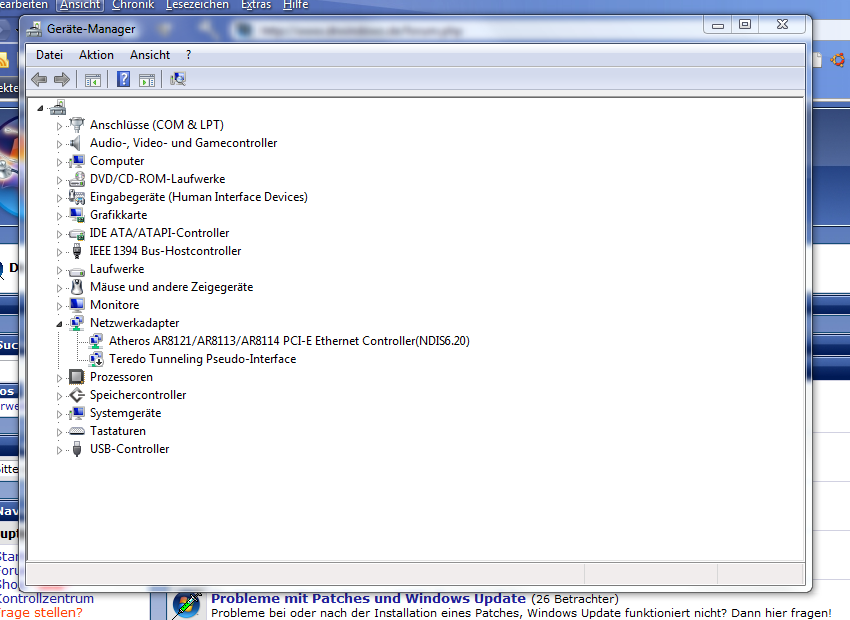
Task: Click the Tastaturen keyboard icon
Action: coord(77,431)
